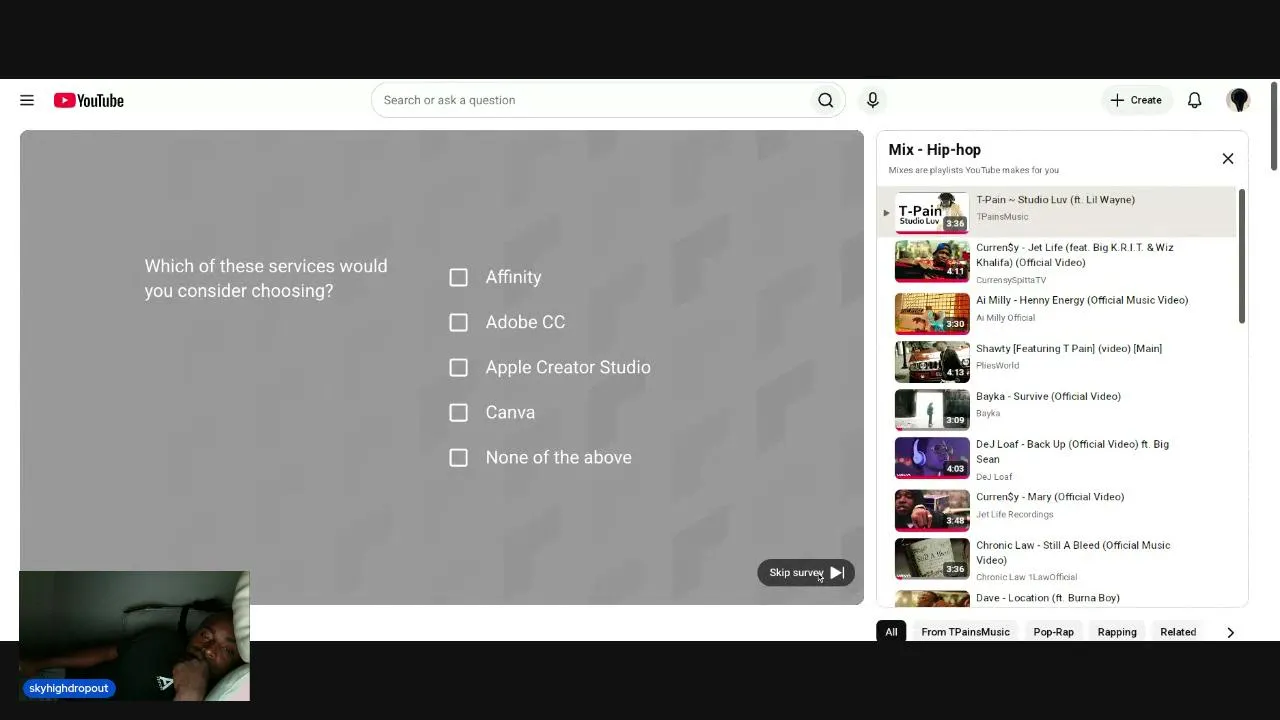
Task: Check the Apple Creator Studio checkbox
Action: click(458, 367)
